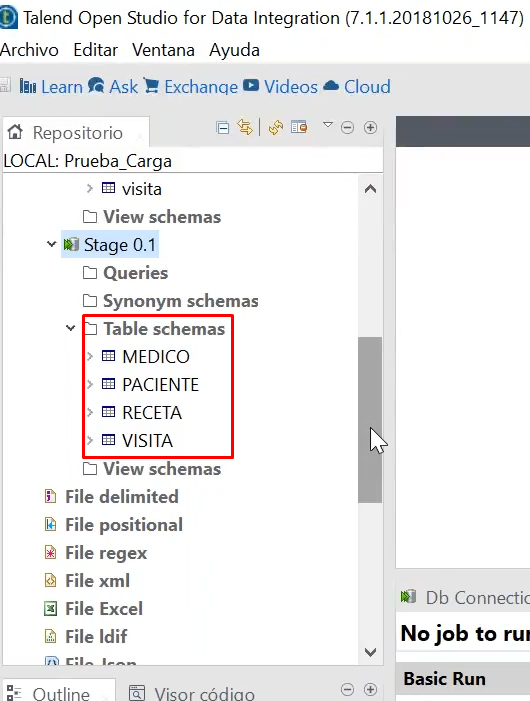
Task: Click the File positional icon
Action: pyautogui.click(x=50, y=524)
